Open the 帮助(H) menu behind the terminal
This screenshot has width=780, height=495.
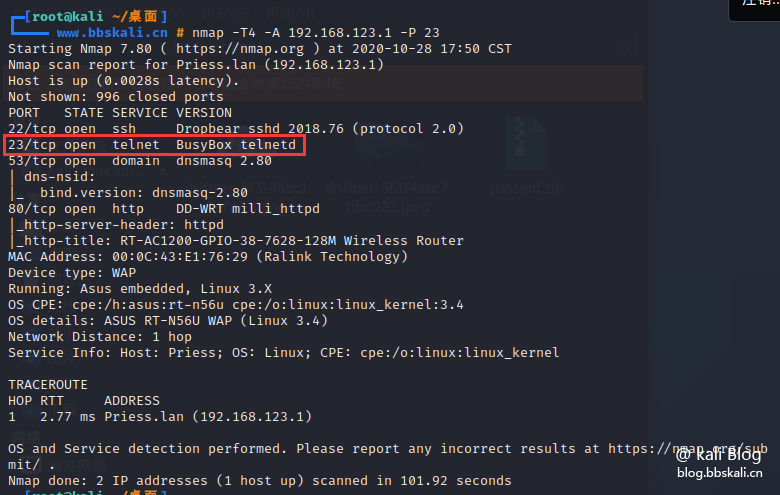click(290, 12)
